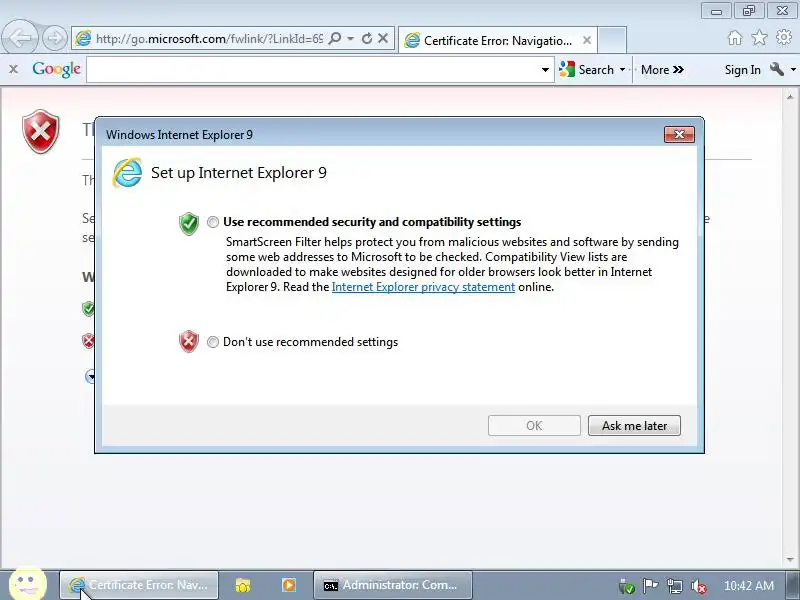Switch to Administrator Command Prompt taskbar button
The image size is (800, 600).
click(392, 585)
